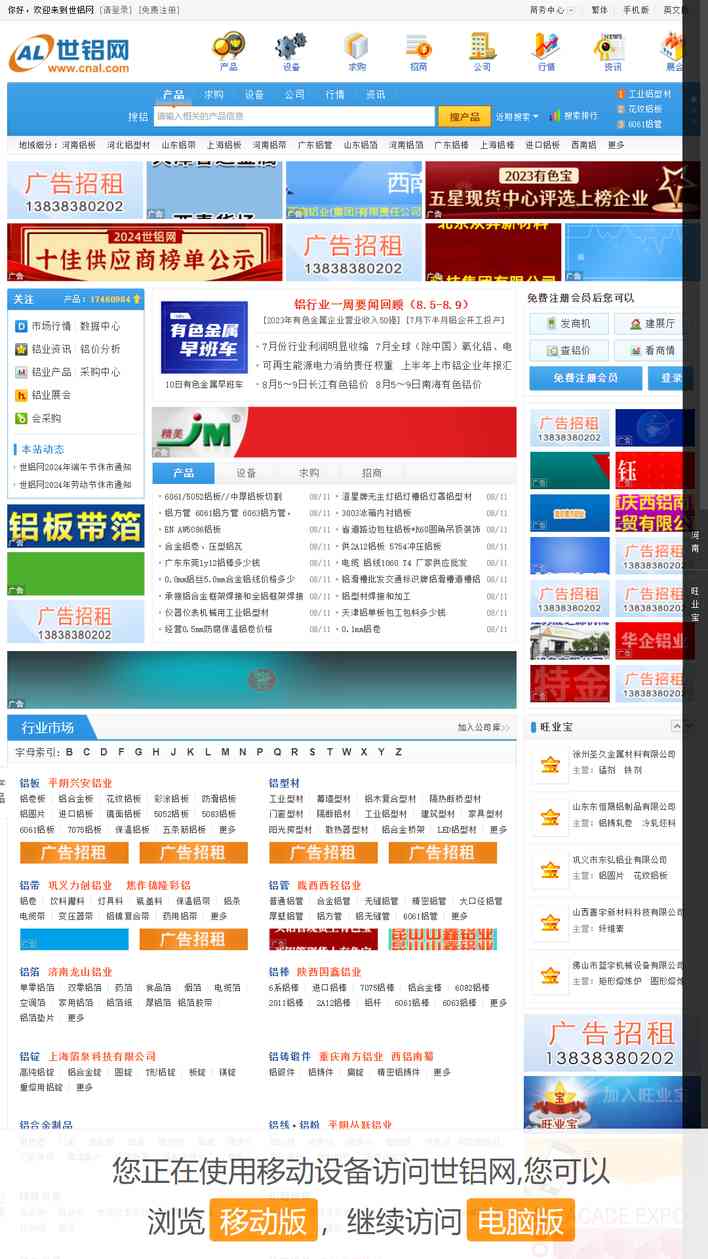Click gold 宝 badge beside 山西喜宇新材料
708x1259 pixels.
(549, 922)
